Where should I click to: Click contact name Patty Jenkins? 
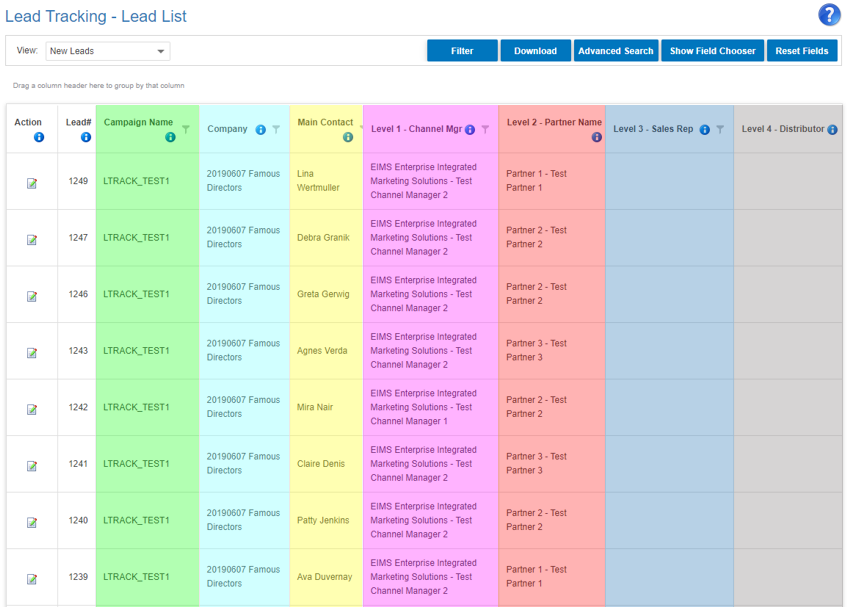(323, 520)
